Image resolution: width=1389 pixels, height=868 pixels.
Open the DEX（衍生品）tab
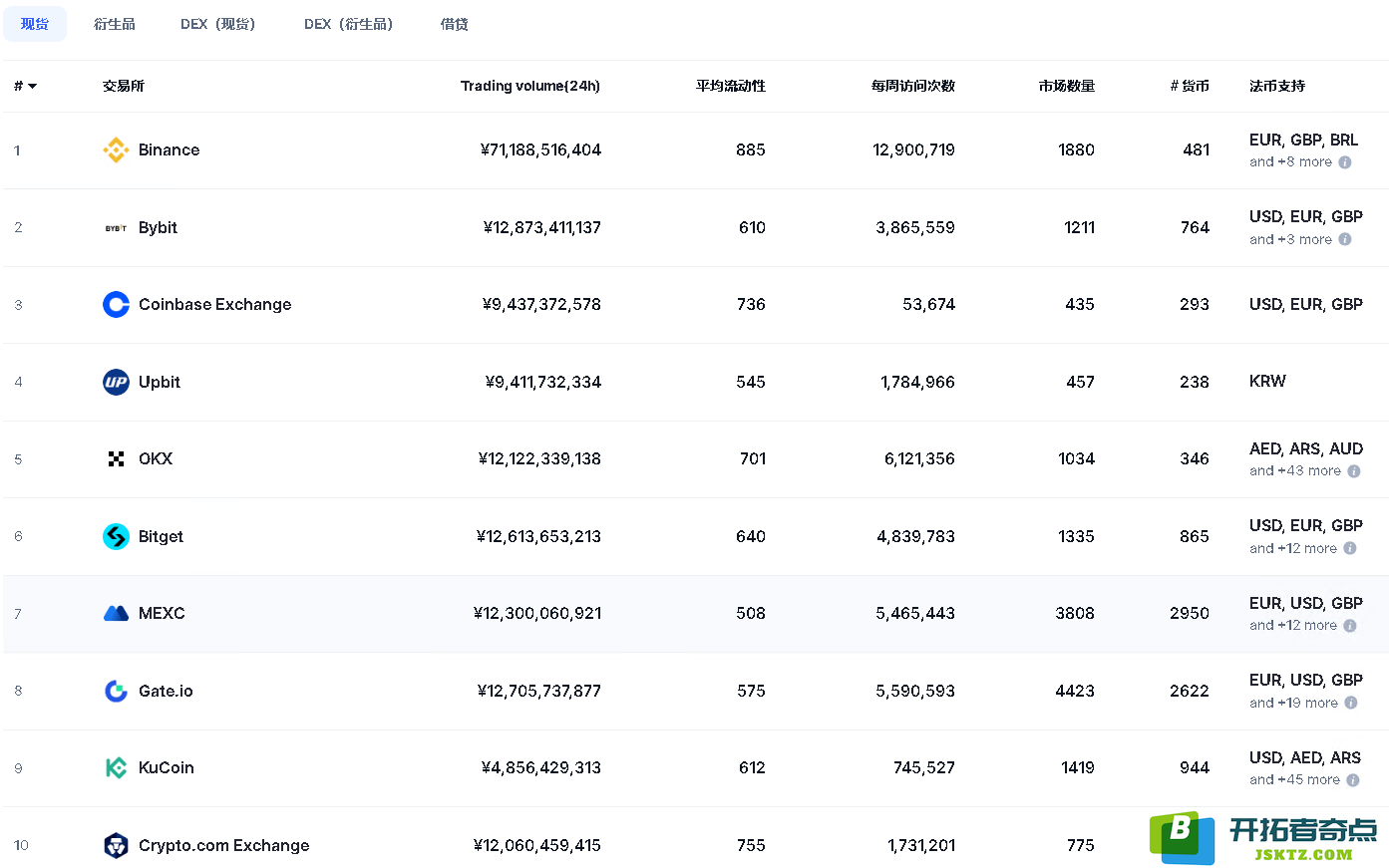[x=348, y=24]
